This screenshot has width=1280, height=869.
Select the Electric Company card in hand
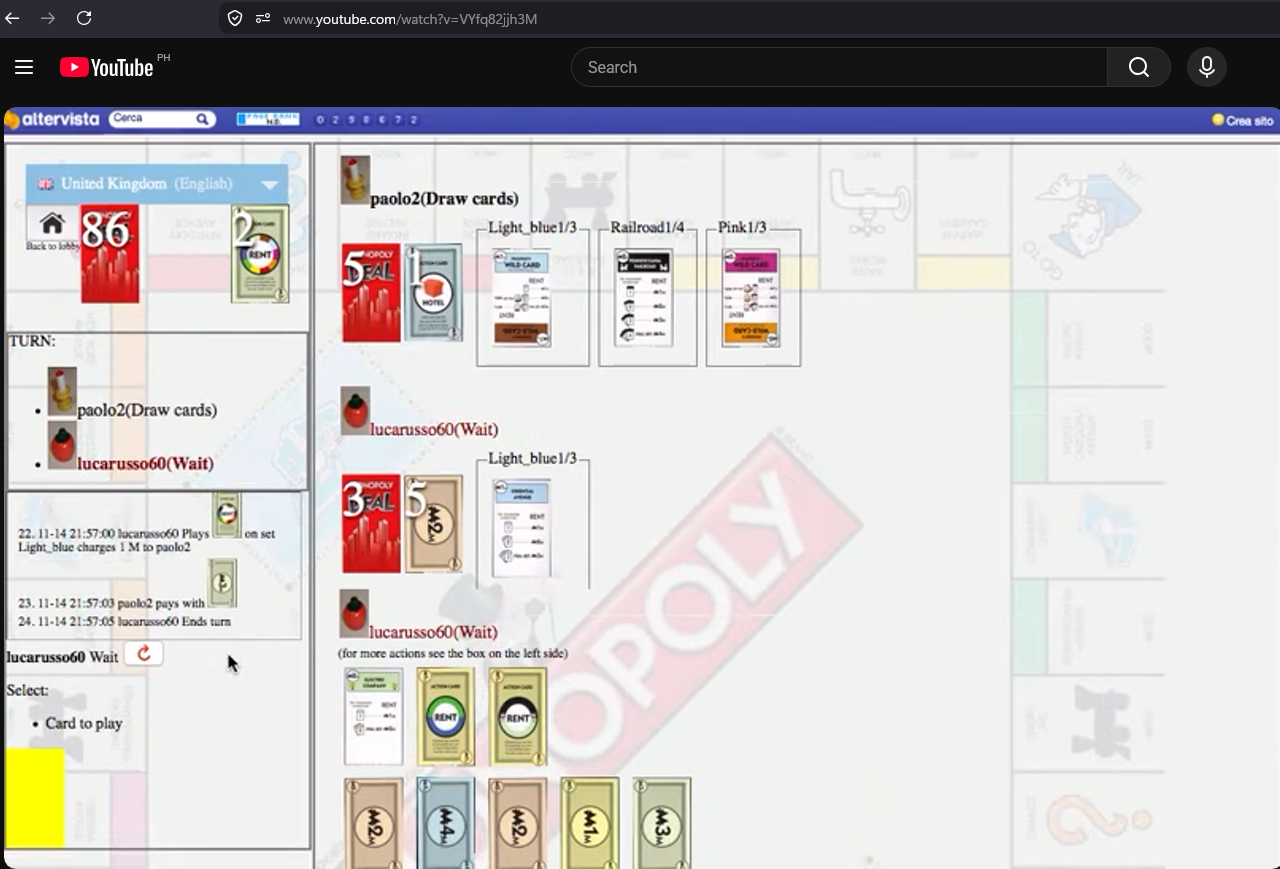(x=373, y=717)
